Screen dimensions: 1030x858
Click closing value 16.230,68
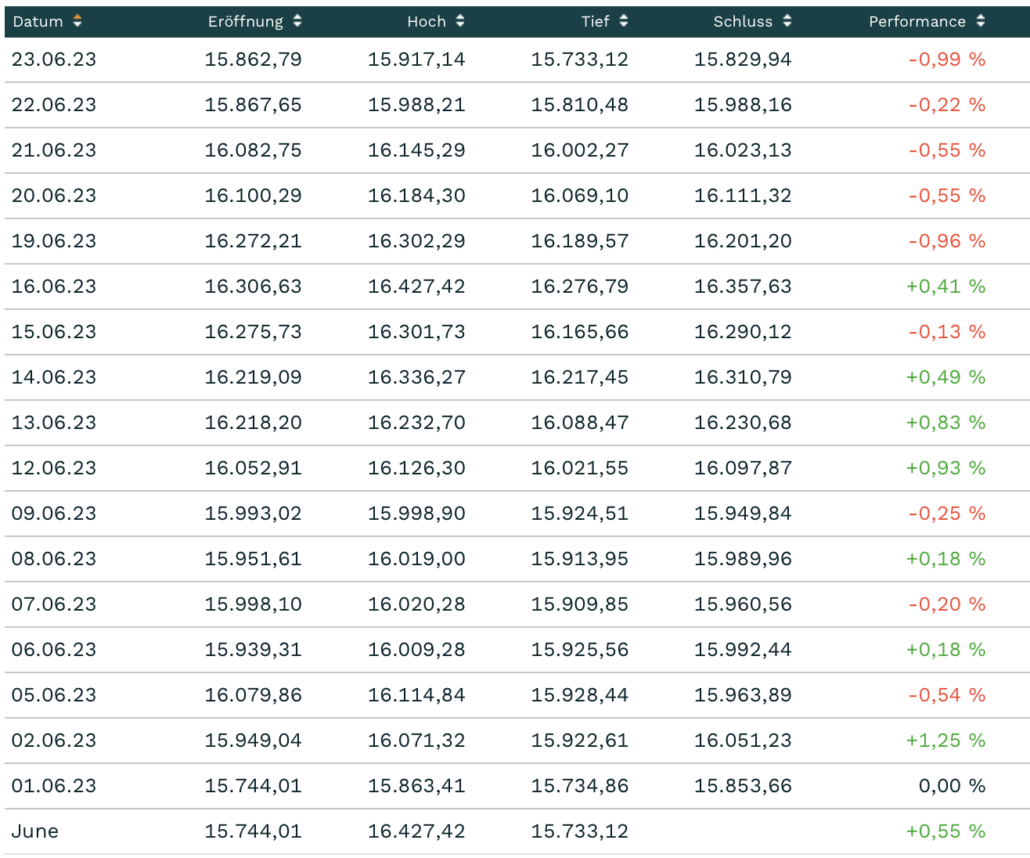click(743, 422)
